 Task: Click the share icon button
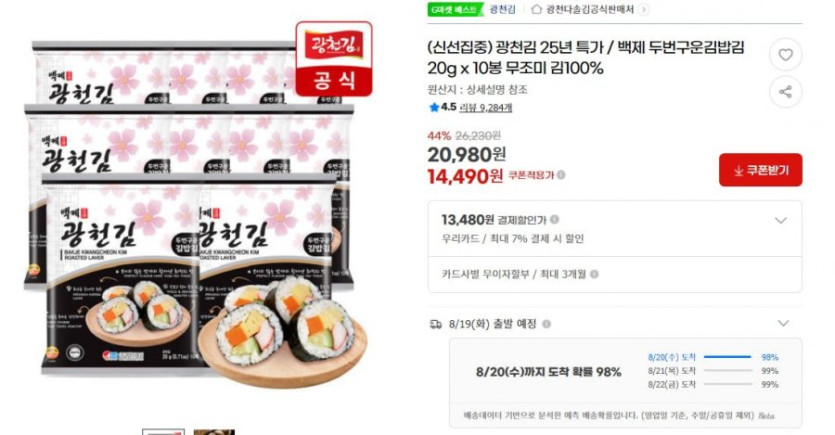[x=785, y=92]
